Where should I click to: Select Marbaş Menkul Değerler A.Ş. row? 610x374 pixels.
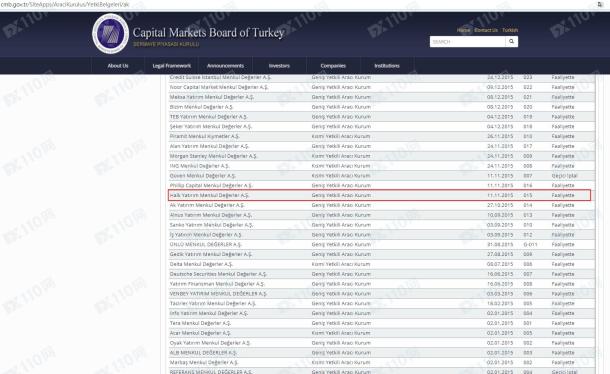(382, 363)
